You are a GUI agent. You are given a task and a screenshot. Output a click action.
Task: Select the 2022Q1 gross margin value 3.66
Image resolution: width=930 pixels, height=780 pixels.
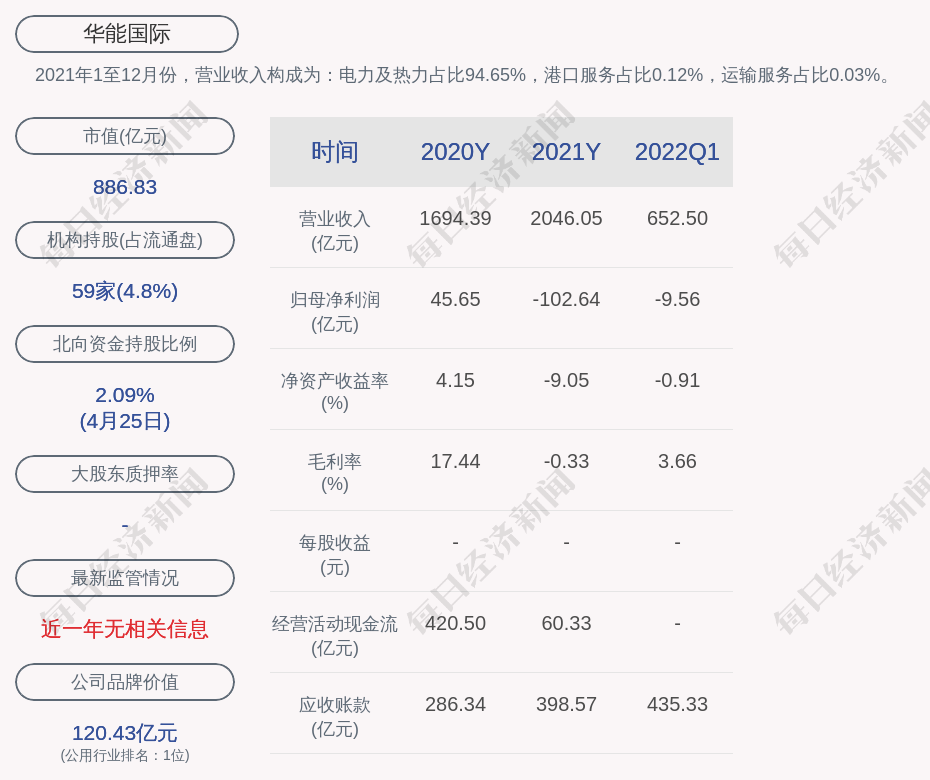coord(677,461)
